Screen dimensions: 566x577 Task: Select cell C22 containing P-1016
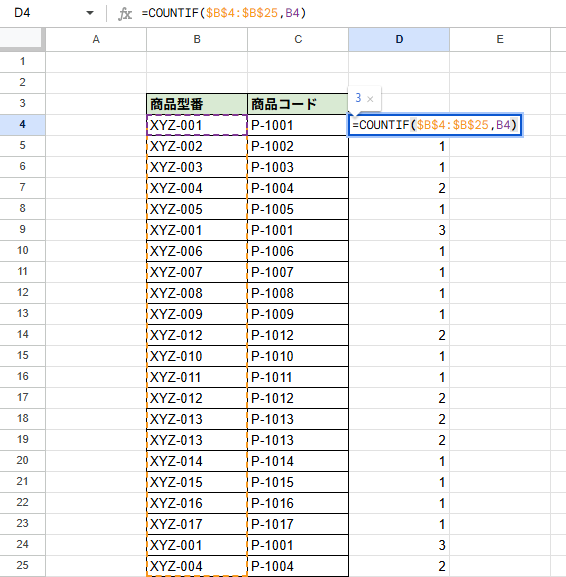point(298,503)
